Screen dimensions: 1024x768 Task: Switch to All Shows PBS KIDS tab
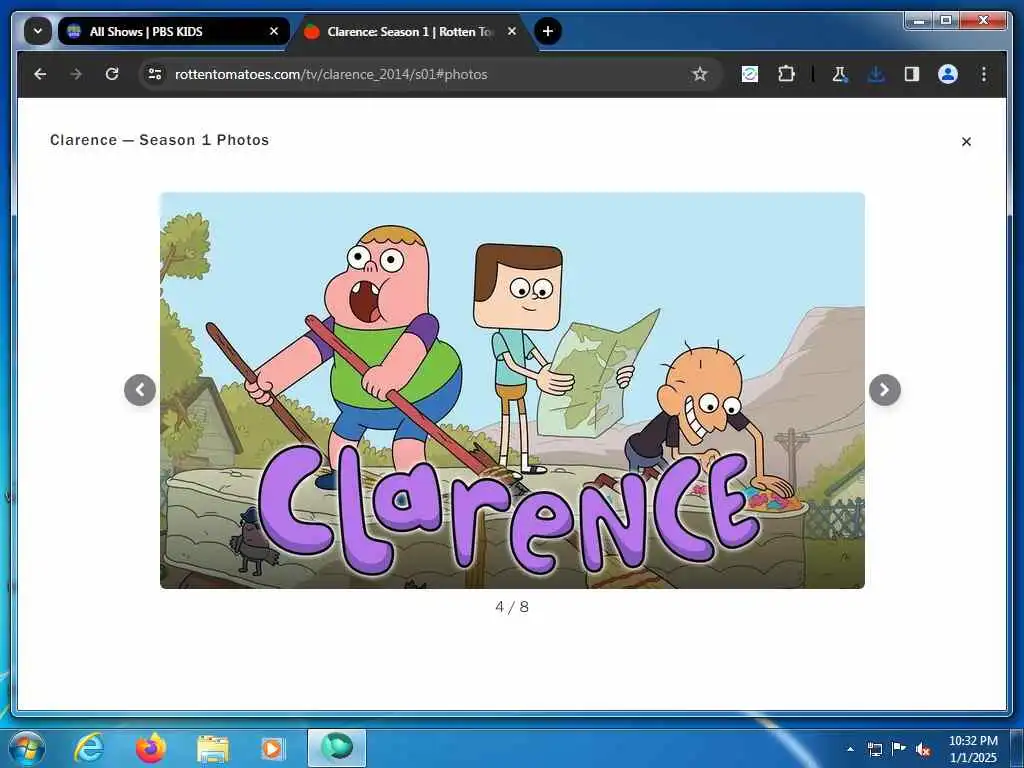point(174,31)
